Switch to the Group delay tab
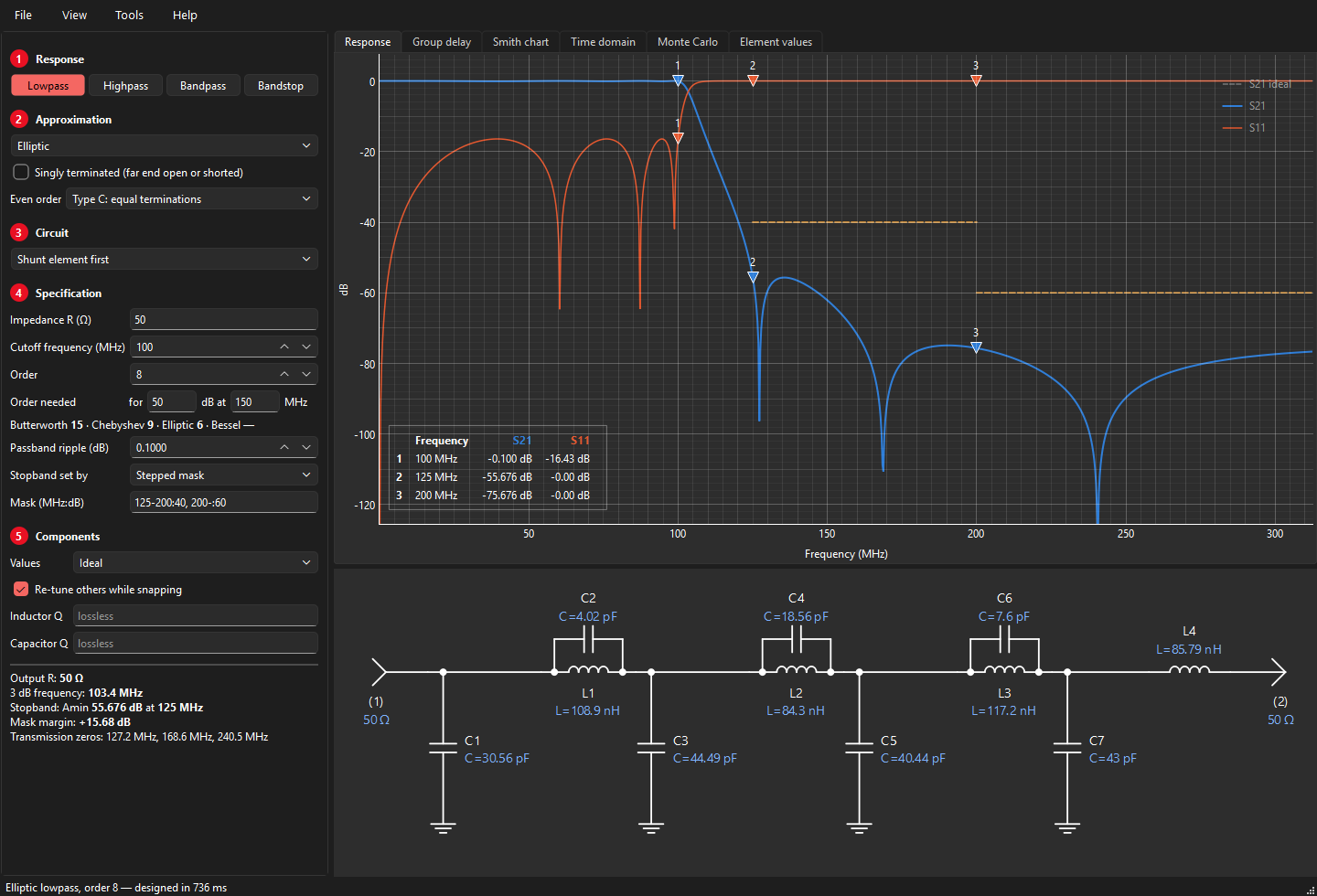Image resolution: width=1317 pixels, height=896 pixels. 442,42
